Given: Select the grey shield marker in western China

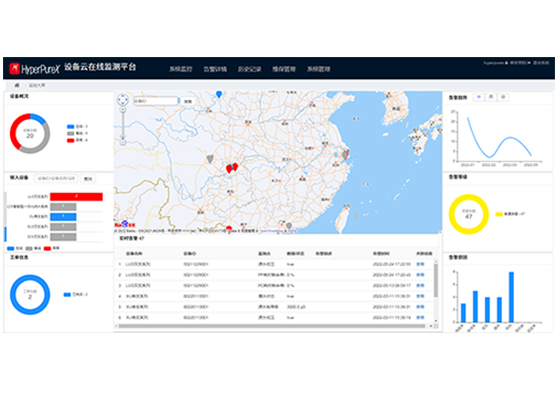Looking at the screenshot, I should (210, 159).
